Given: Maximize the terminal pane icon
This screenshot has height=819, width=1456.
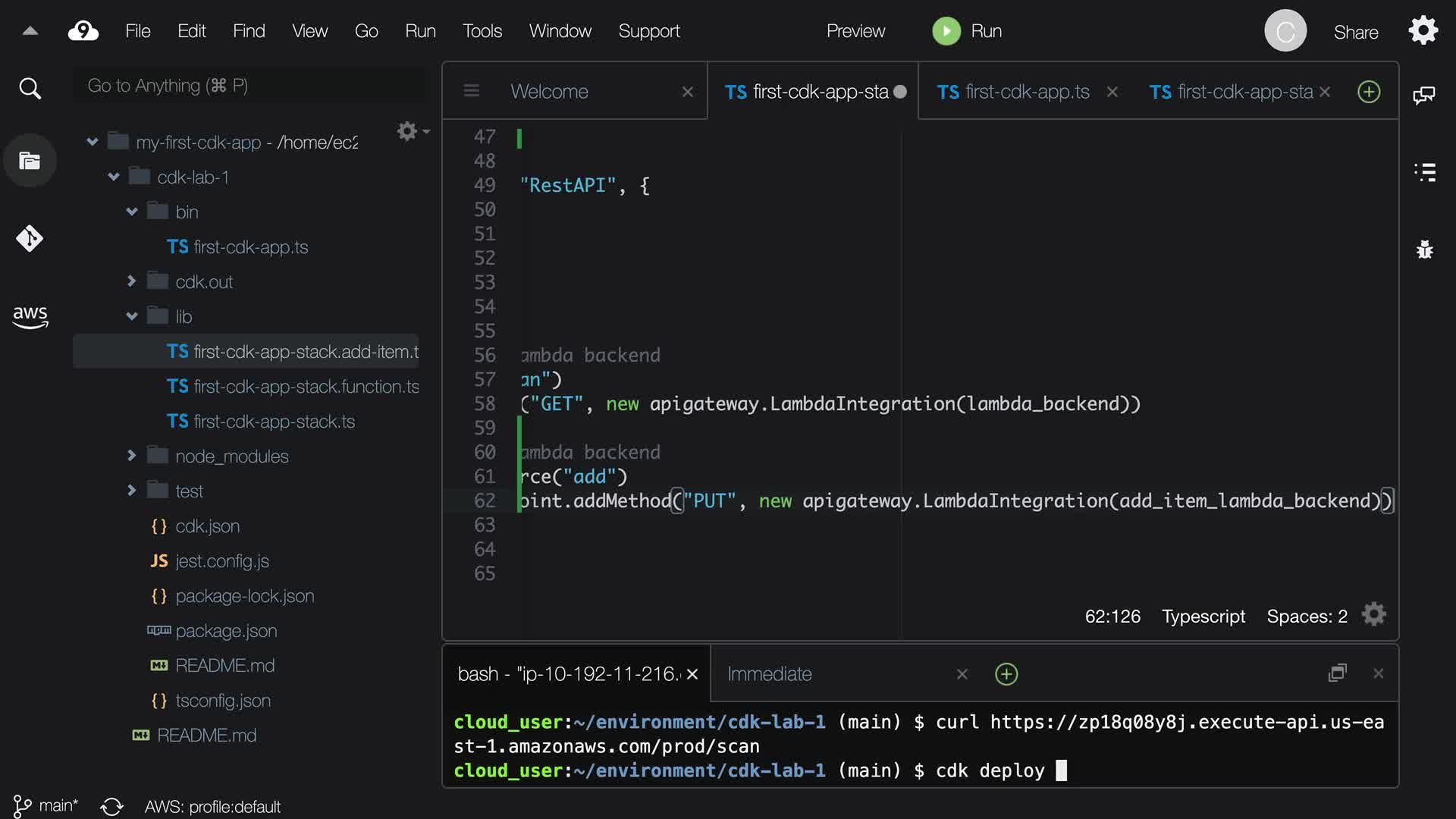Looking at the screenshot, I should click(x=1337, y=673).
